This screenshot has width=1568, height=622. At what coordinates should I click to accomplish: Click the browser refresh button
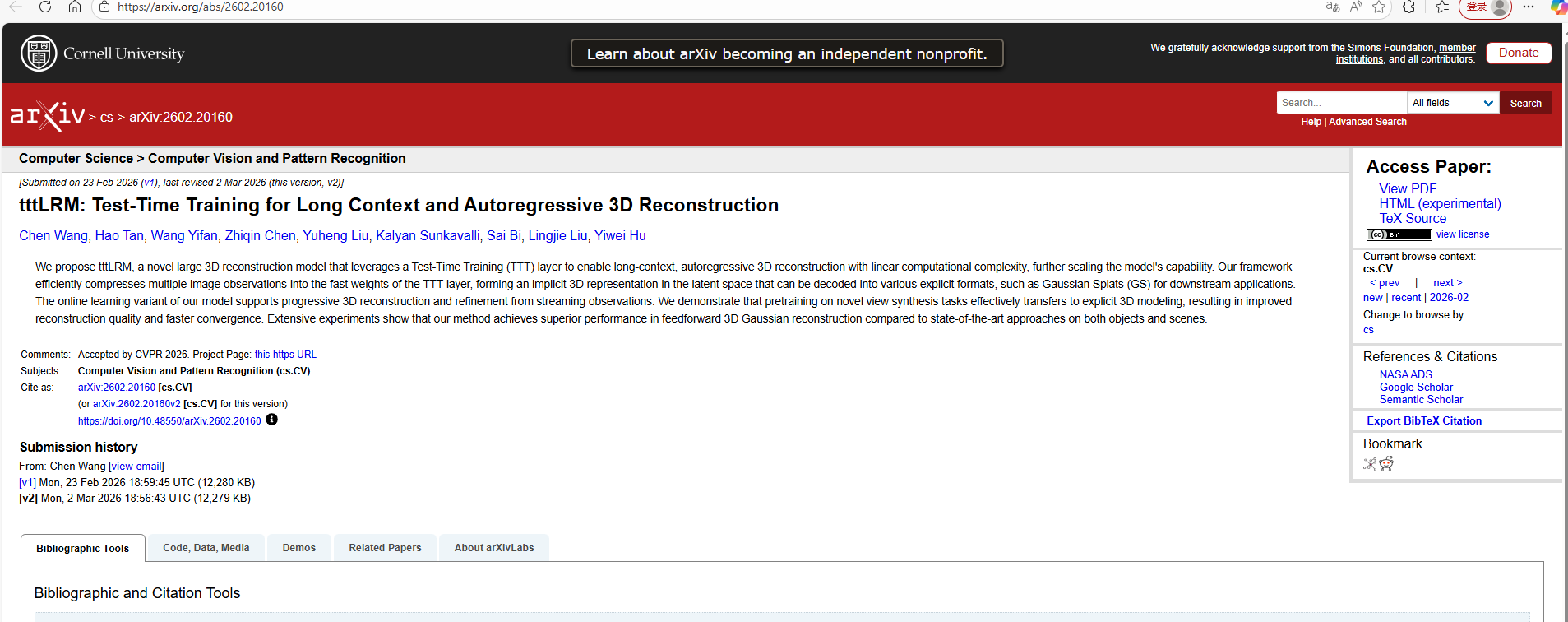click(45, 7)
